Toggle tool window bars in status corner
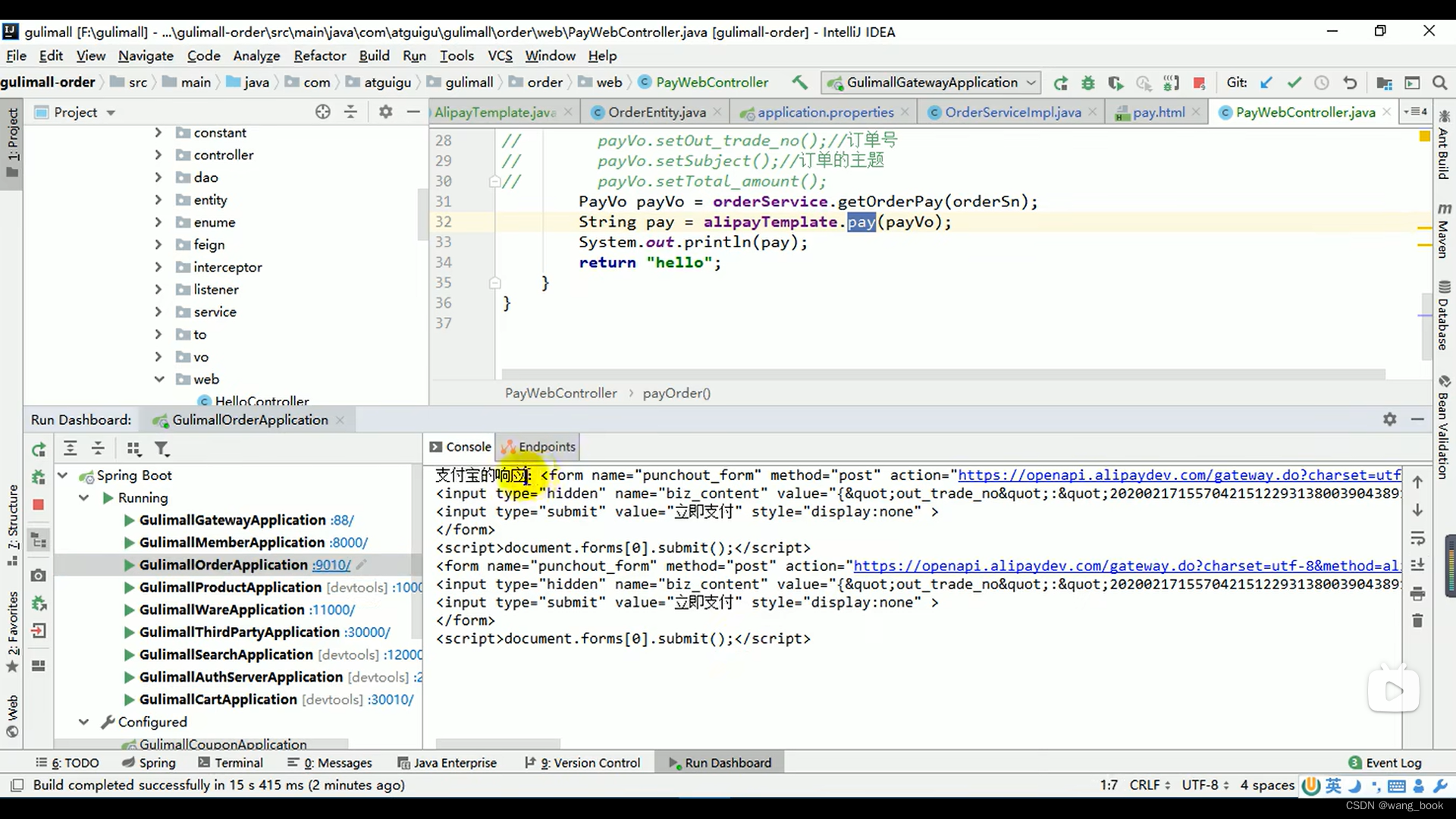1456x819 pixels. tap(17, 785)
